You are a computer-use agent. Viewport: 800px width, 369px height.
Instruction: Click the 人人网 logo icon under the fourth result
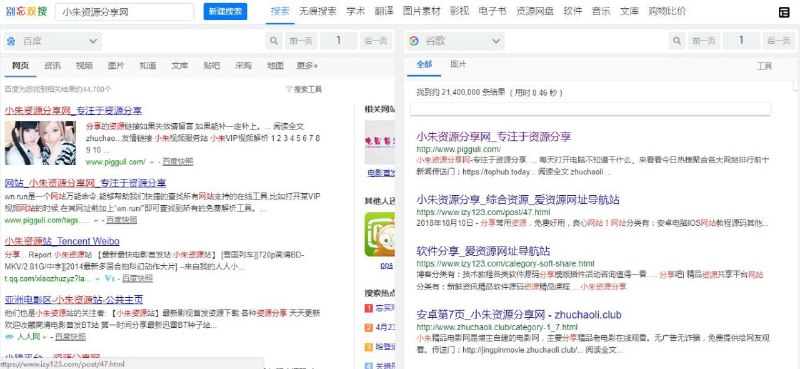pyautogui.click(x=9, y=337)
